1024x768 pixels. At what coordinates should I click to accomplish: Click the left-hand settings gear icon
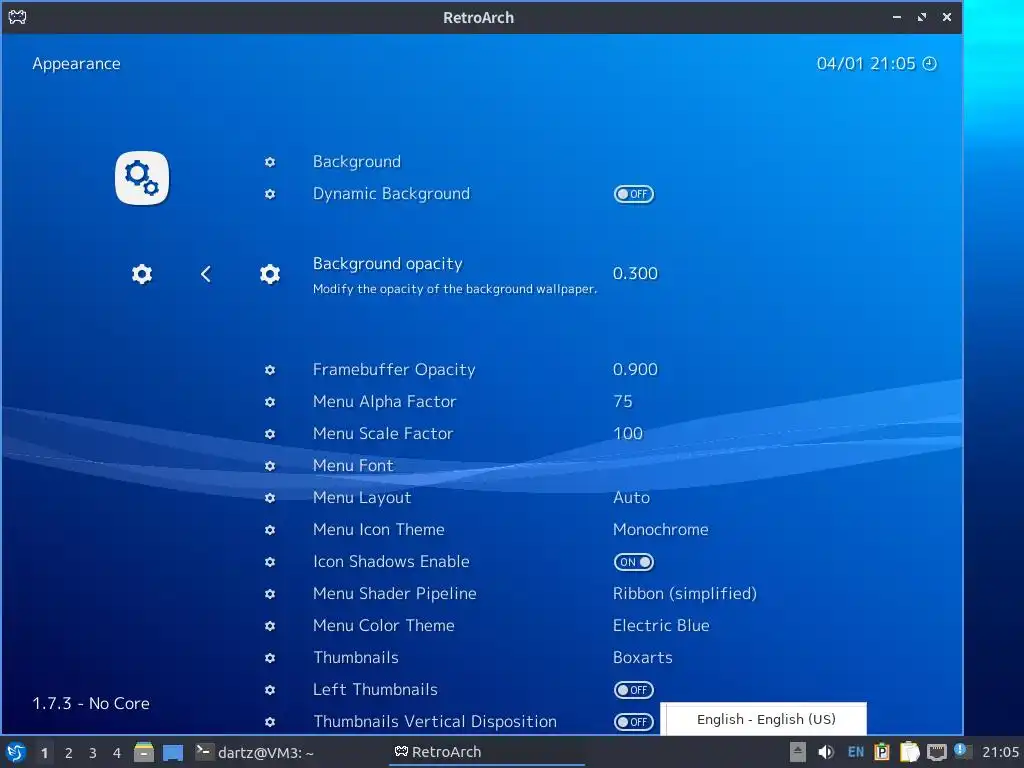(x=142, y=274)
